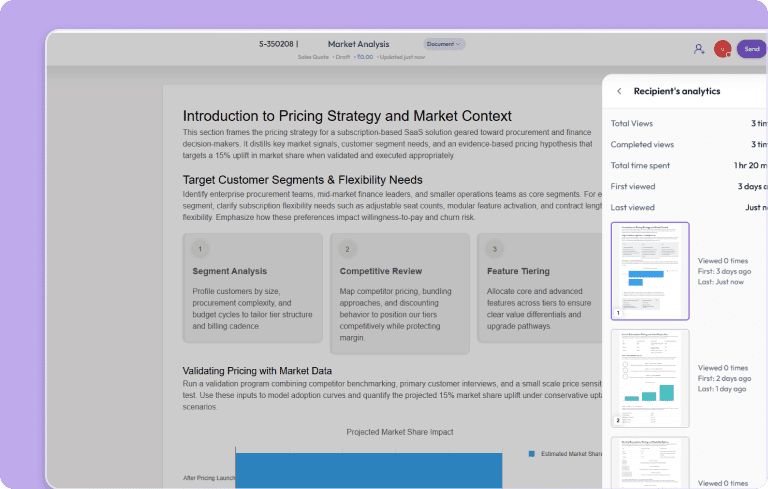
Task: Select the Competitive Review card
Action: (x=400, y=293)
